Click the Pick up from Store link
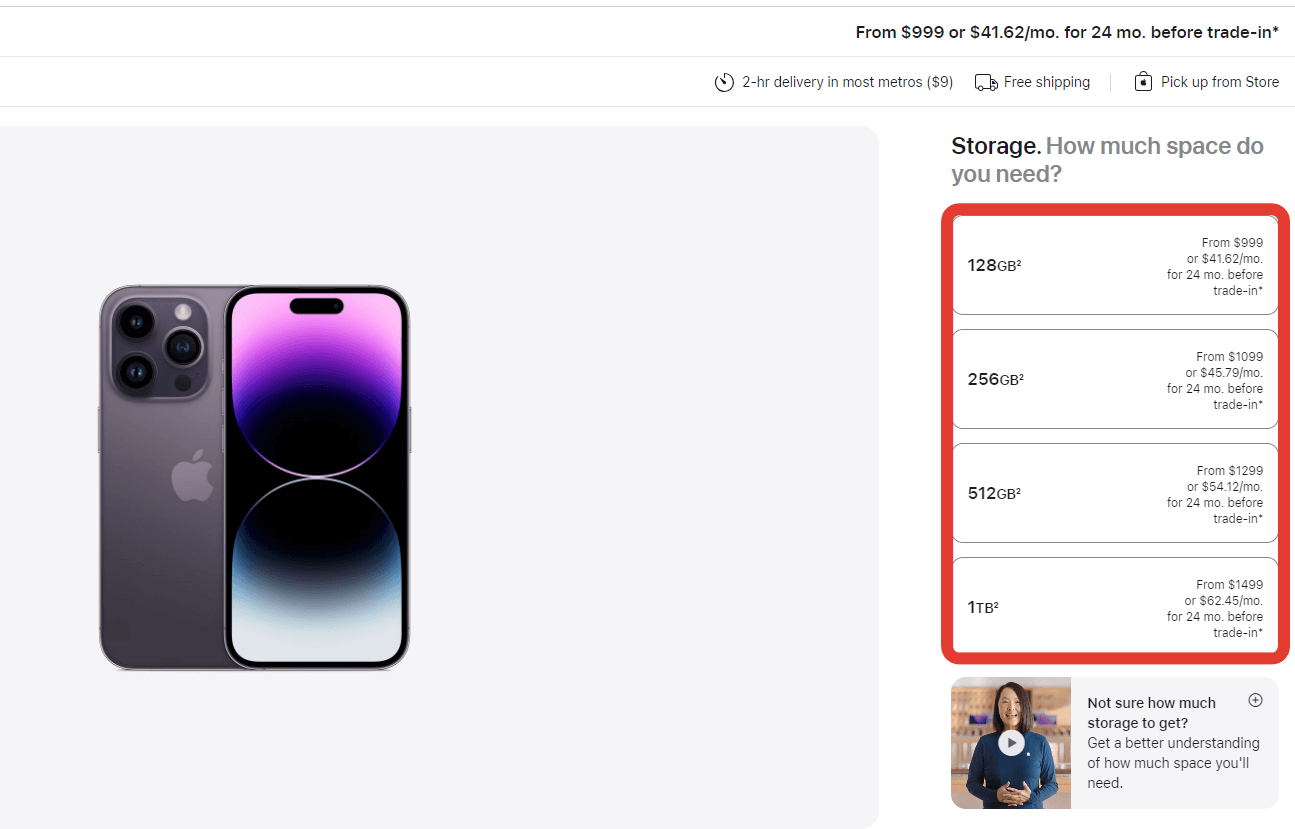This screenshot has width=1295, height=829. point(1218,81)
